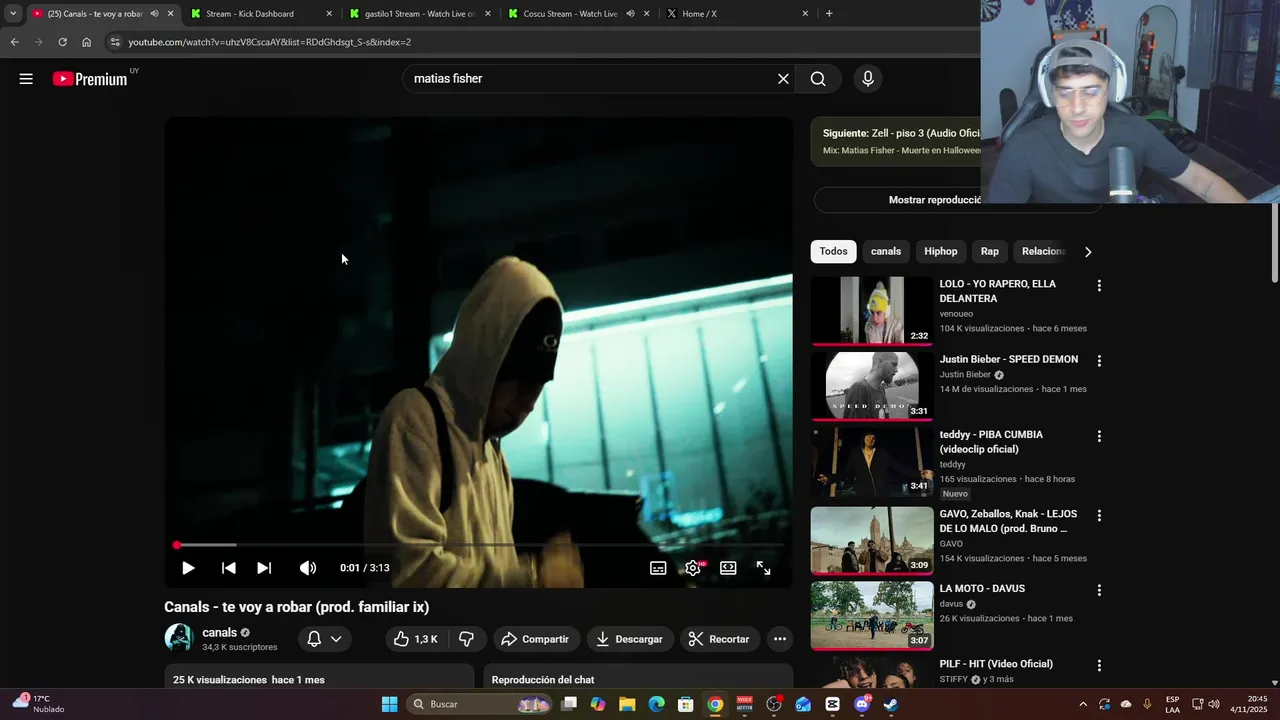This screenshot has height=720, width=1280.
Task: Switch to Home / X browser tab
Action: pyautogui.click(x=736, y=14)
